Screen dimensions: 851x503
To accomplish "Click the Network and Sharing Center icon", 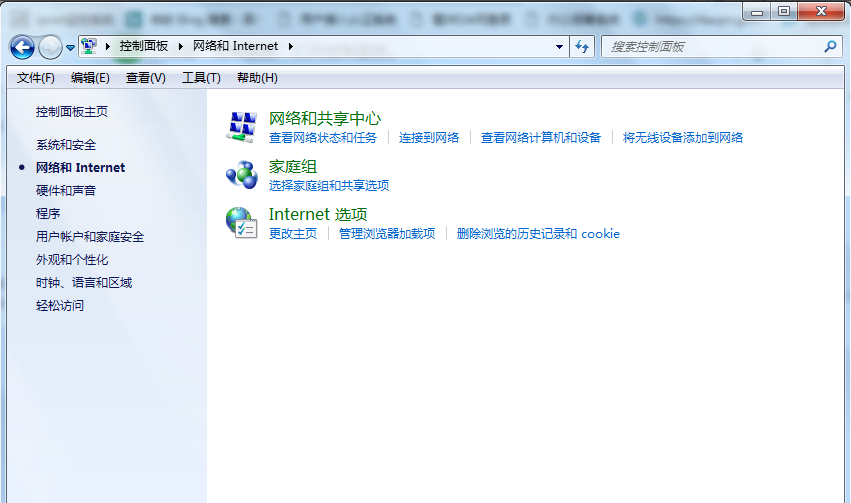I will click(x=242, y=126).
